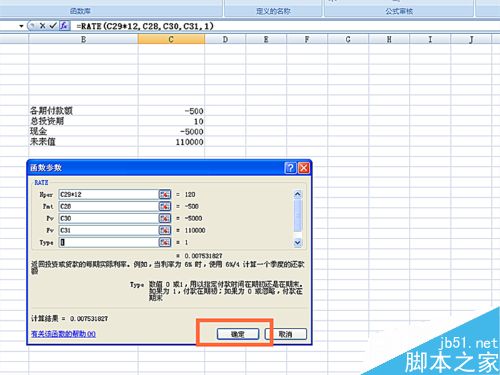Select cell containing 110000 in column C

pos(171,142)
